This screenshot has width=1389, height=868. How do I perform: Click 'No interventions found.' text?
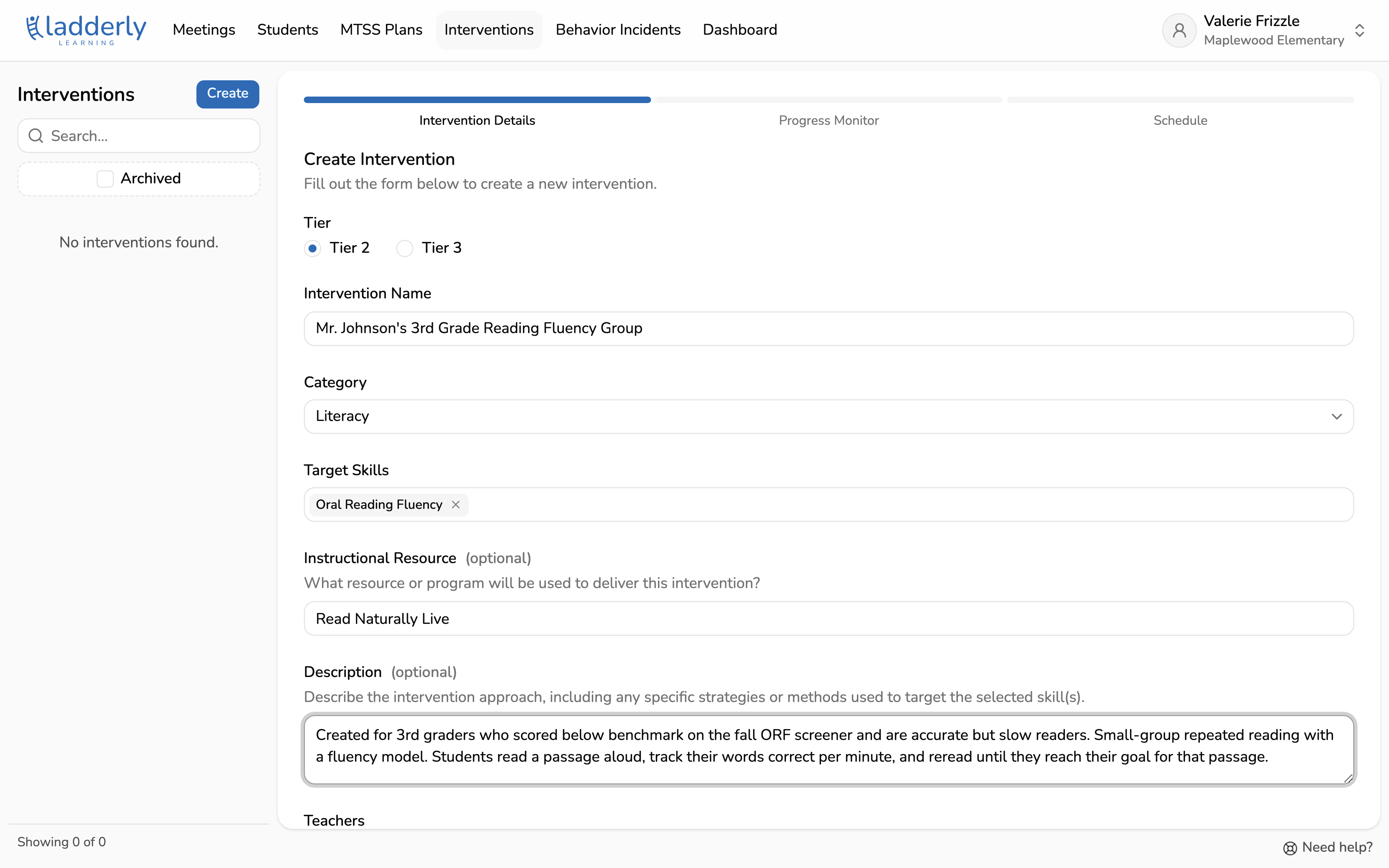[139, 242]
